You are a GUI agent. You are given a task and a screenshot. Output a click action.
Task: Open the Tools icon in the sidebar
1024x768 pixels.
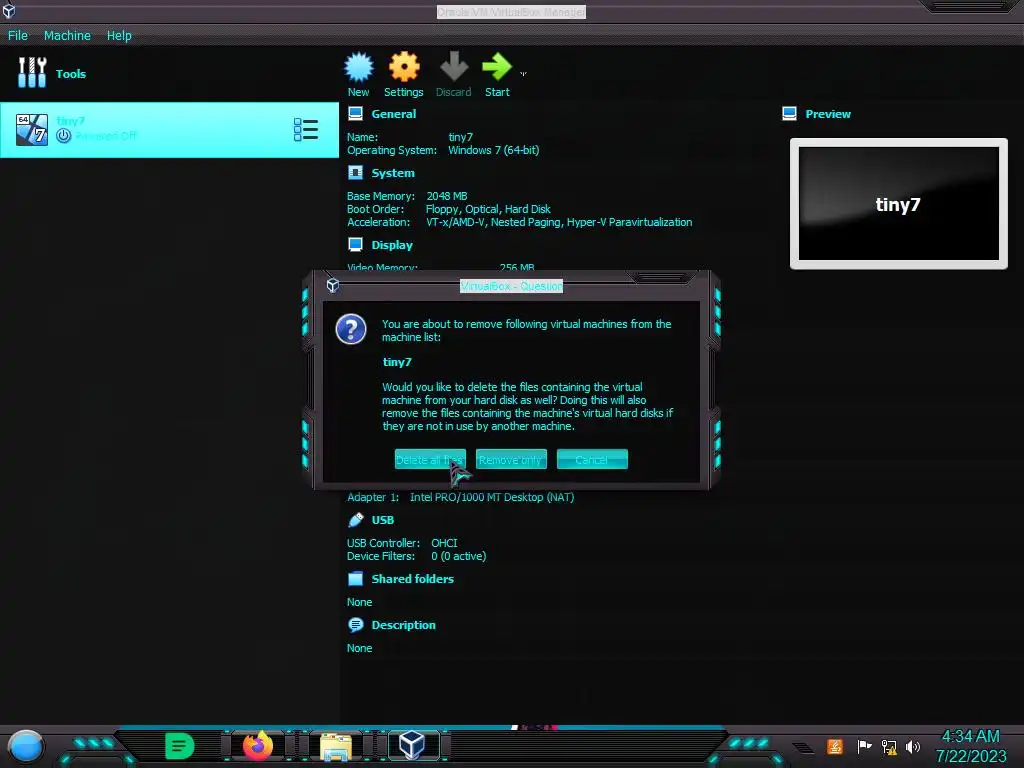pos(32,72)
